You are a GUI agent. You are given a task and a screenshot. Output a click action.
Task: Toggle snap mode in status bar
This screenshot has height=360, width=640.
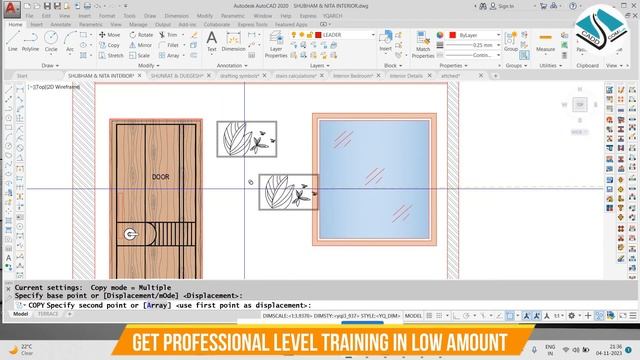(439, 316)
